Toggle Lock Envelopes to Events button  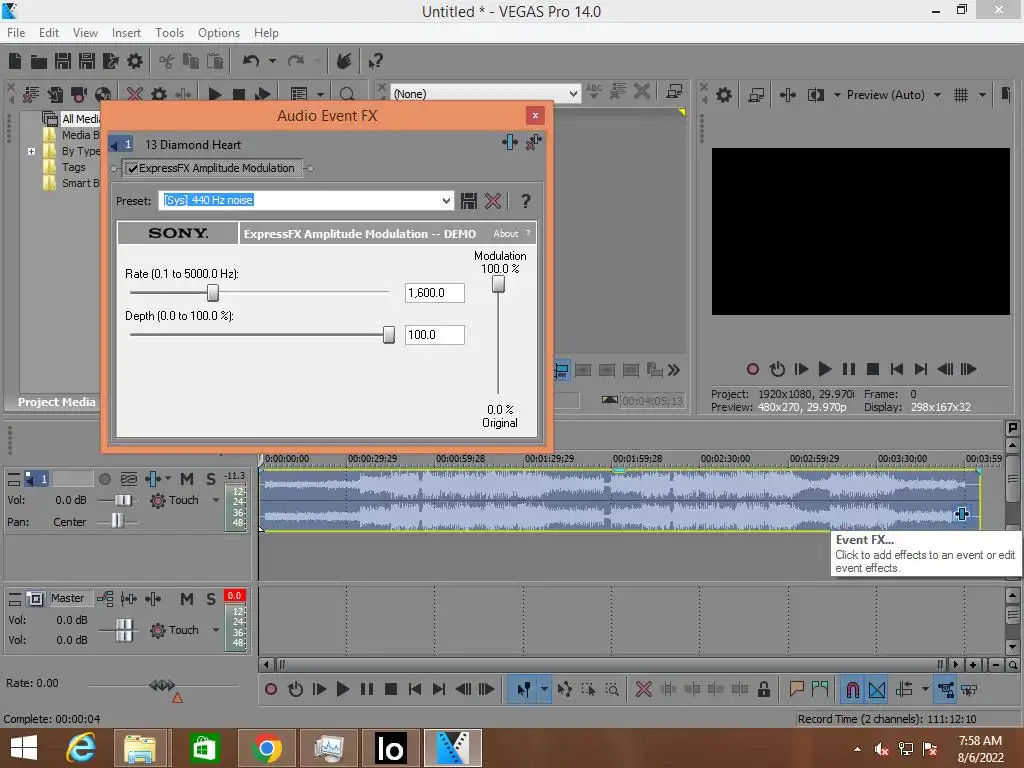(945, 690)
